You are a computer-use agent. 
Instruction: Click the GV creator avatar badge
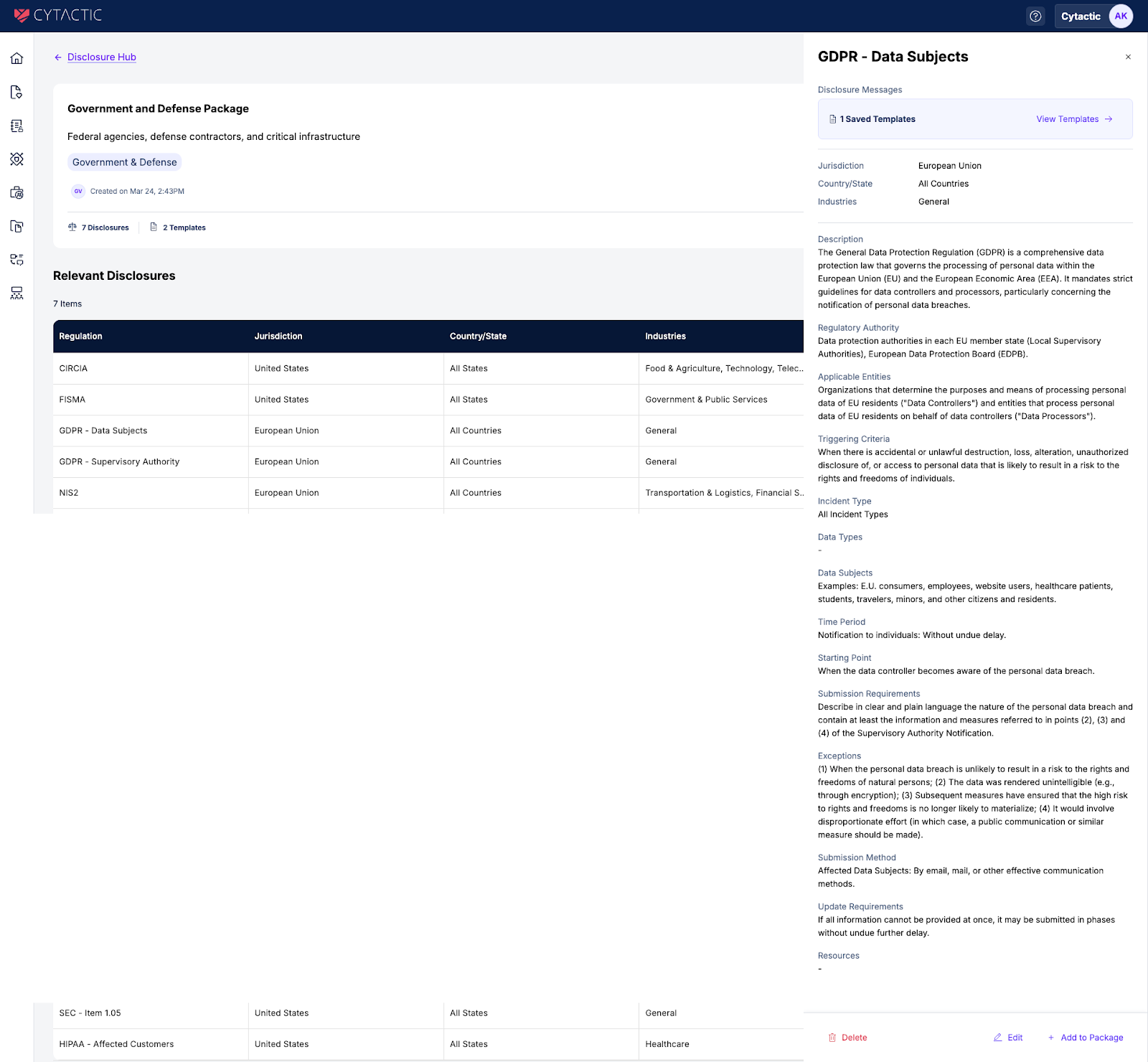click(78, 191)
